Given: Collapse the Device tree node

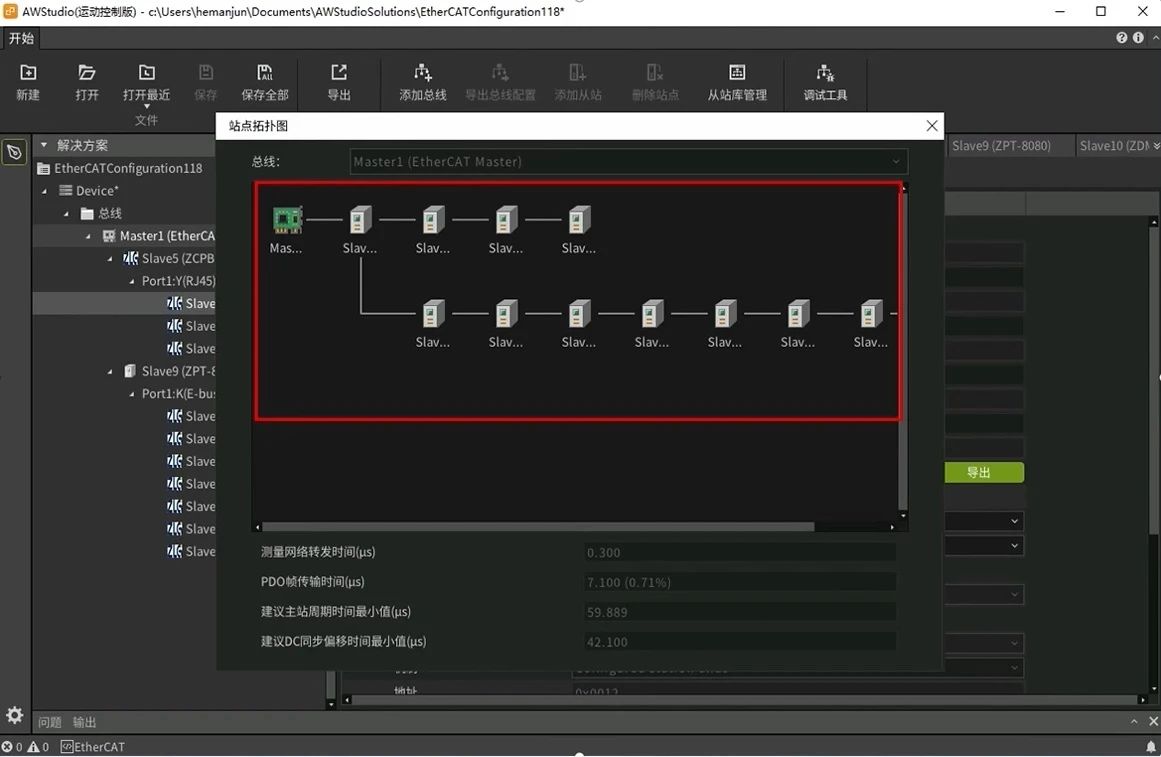Looking at the screenshot, I should pyautogui.click(x=44, y=191).
